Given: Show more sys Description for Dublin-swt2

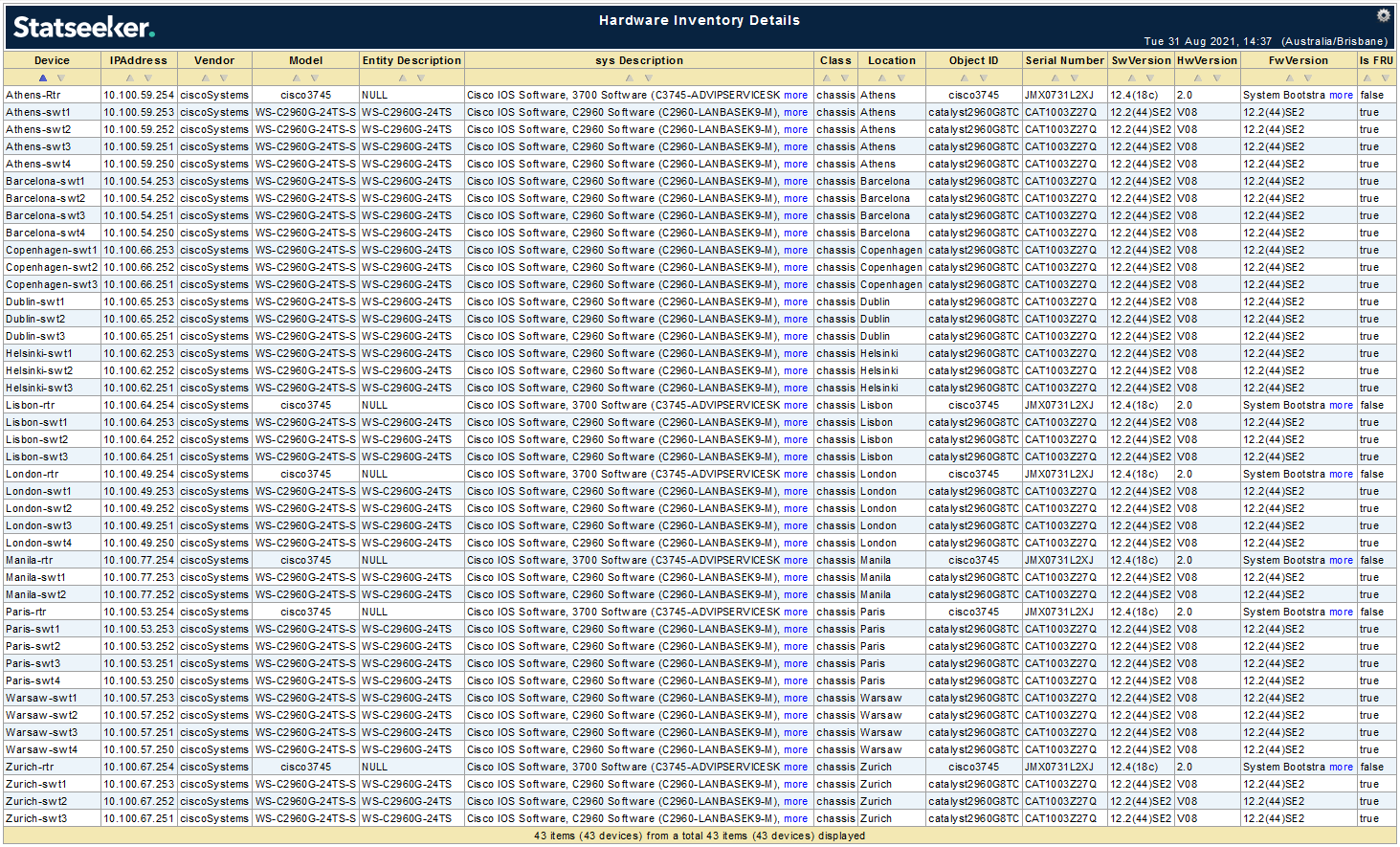Looking at the screenshot, I should click(795, 319).
